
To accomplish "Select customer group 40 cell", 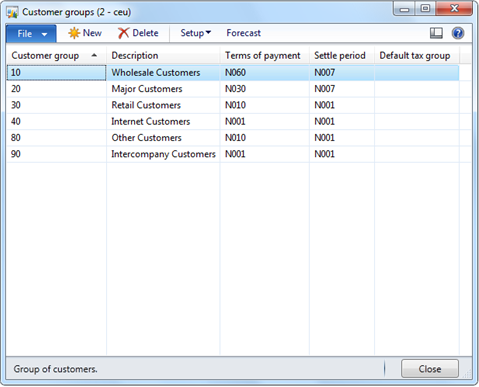I will [x=56, y=121].
